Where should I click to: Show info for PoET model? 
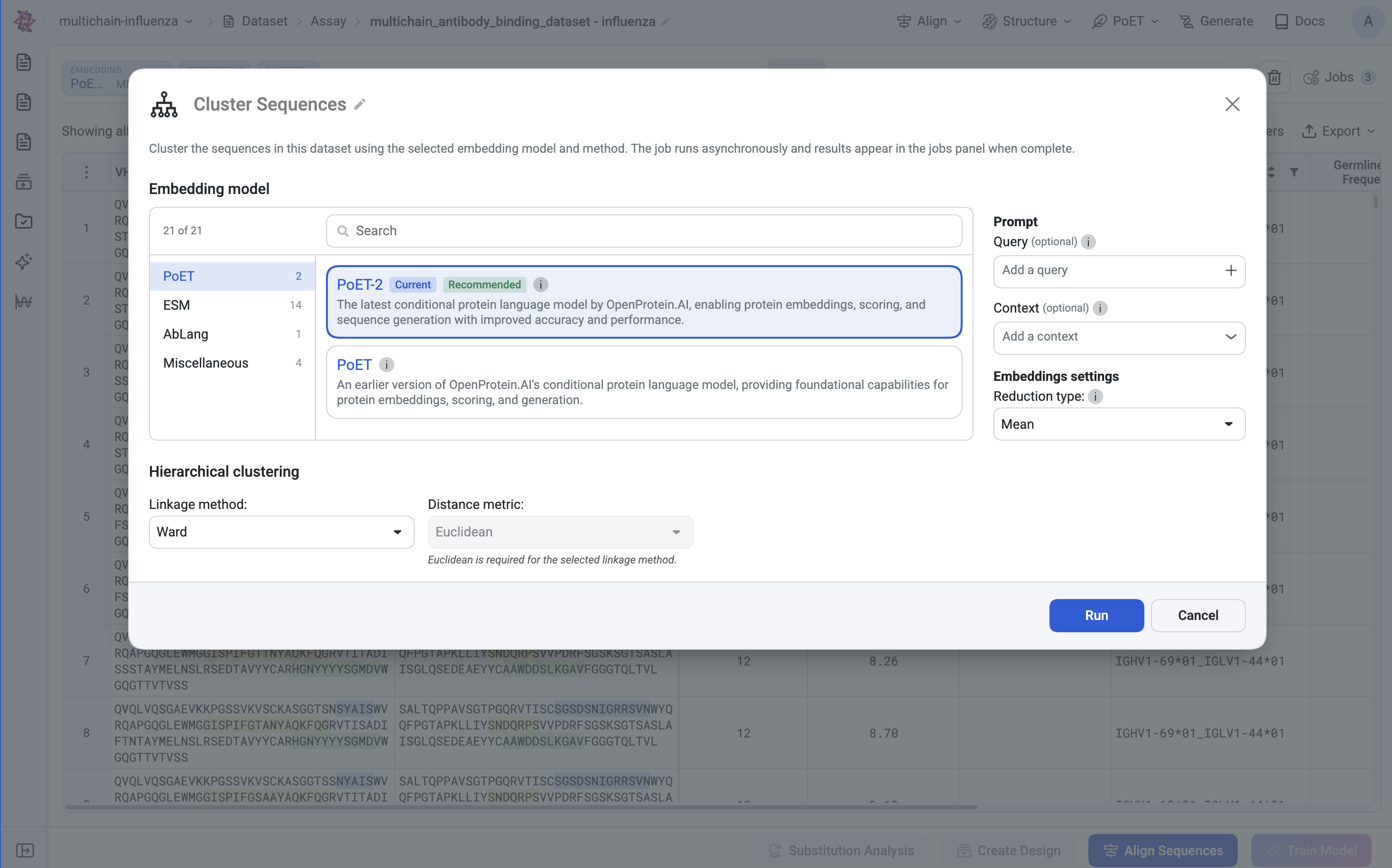387,365
